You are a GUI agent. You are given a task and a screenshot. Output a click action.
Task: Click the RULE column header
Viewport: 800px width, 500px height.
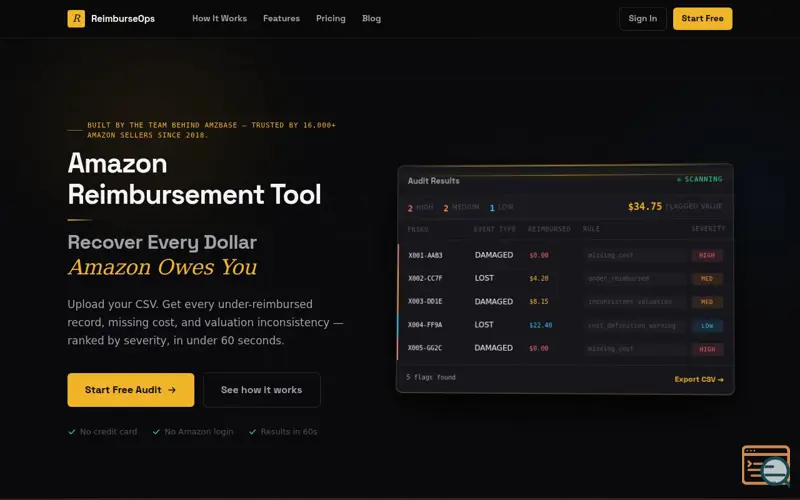[x=591, y=229]
